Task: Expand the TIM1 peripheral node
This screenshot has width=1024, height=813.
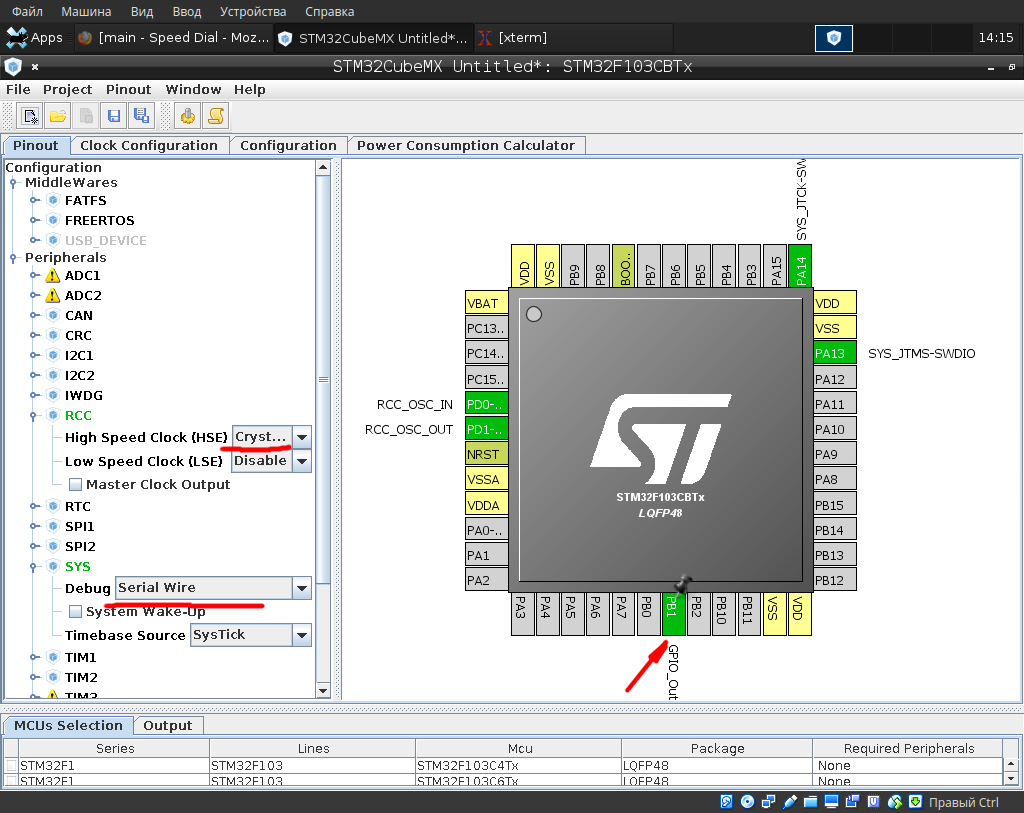Action: [35, 658]
